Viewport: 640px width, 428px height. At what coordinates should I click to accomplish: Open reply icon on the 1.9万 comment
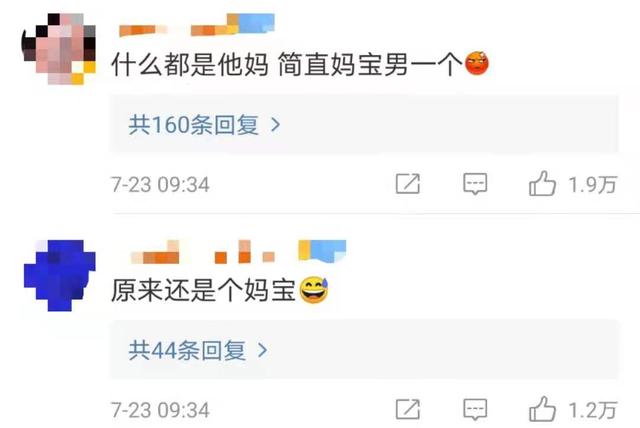[x=475, y=184]
